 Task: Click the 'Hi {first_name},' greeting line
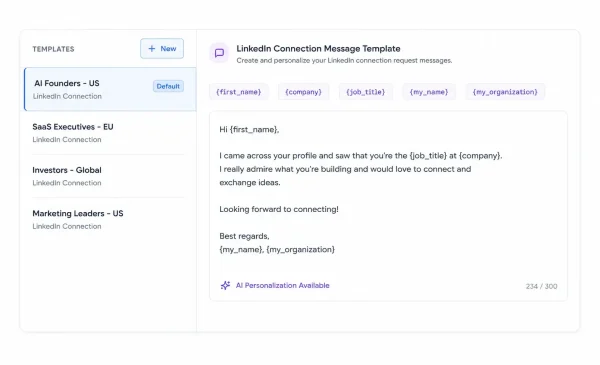(249, 130)
